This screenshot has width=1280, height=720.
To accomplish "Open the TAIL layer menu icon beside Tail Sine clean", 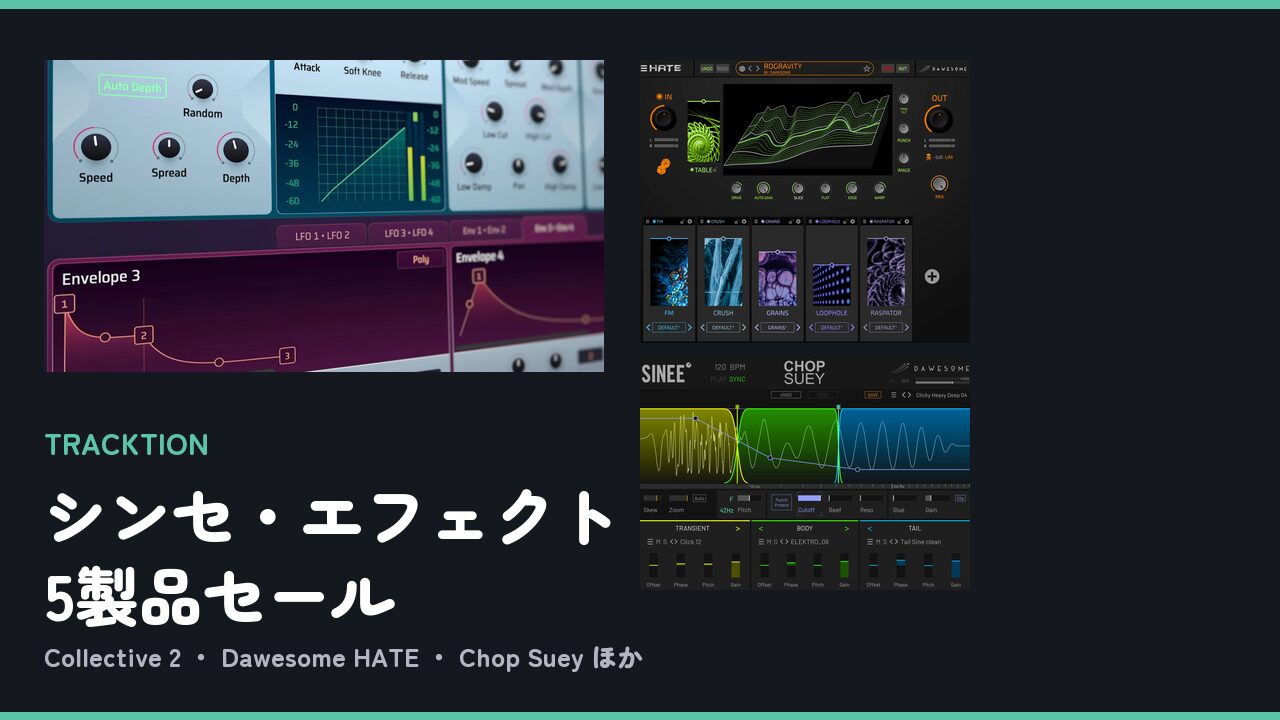I will click(870, 542).
